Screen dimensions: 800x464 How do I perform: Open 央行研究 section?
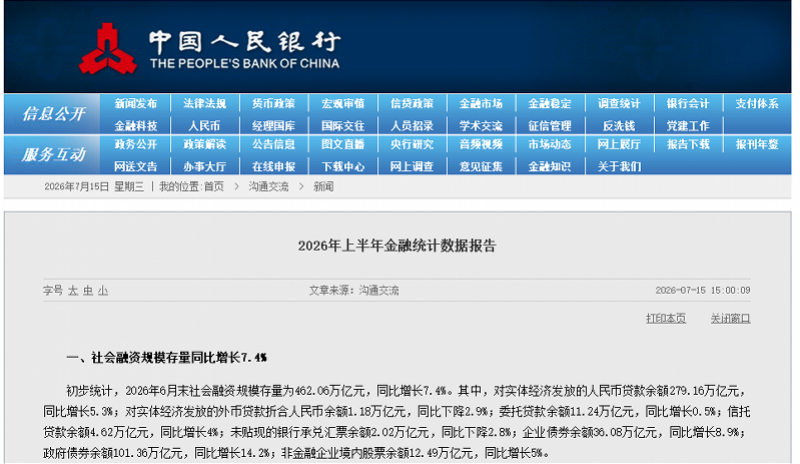tap(412, 144)
